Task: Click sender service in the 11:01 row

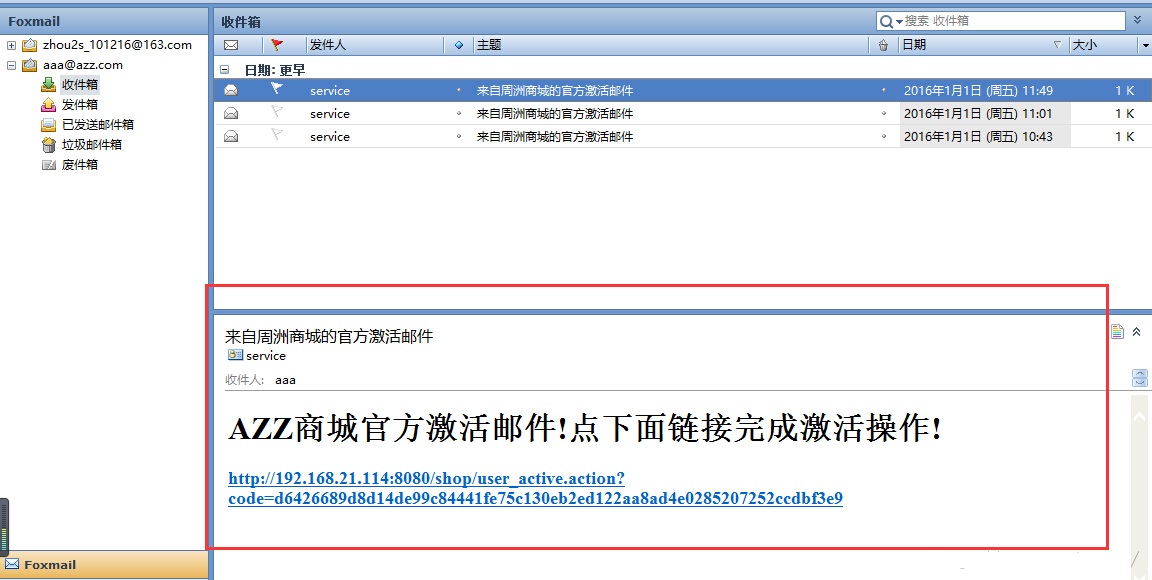Action: point(330,114)
